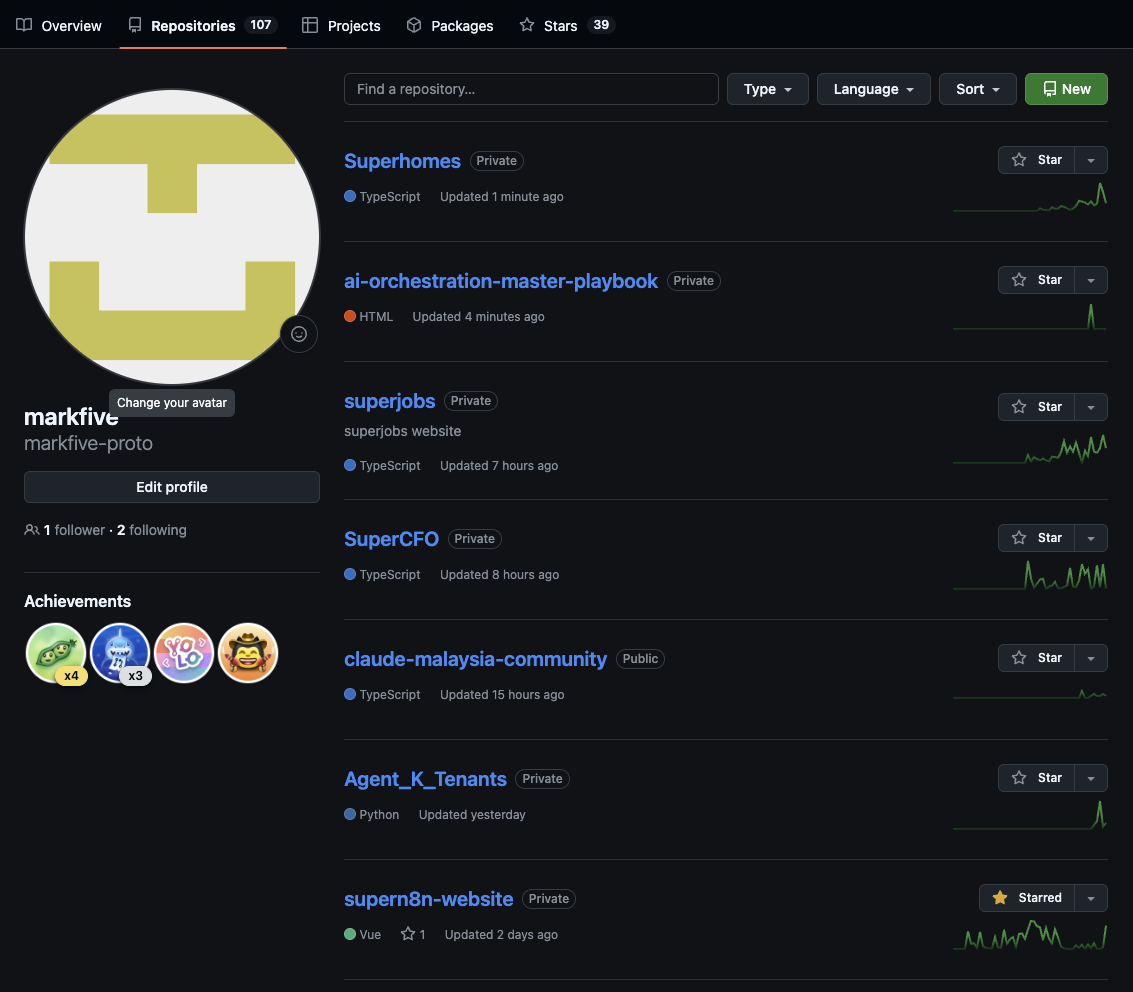Open the YOLO achievement badge
This screenshot has width=1133, height=992.
[184, 653]
